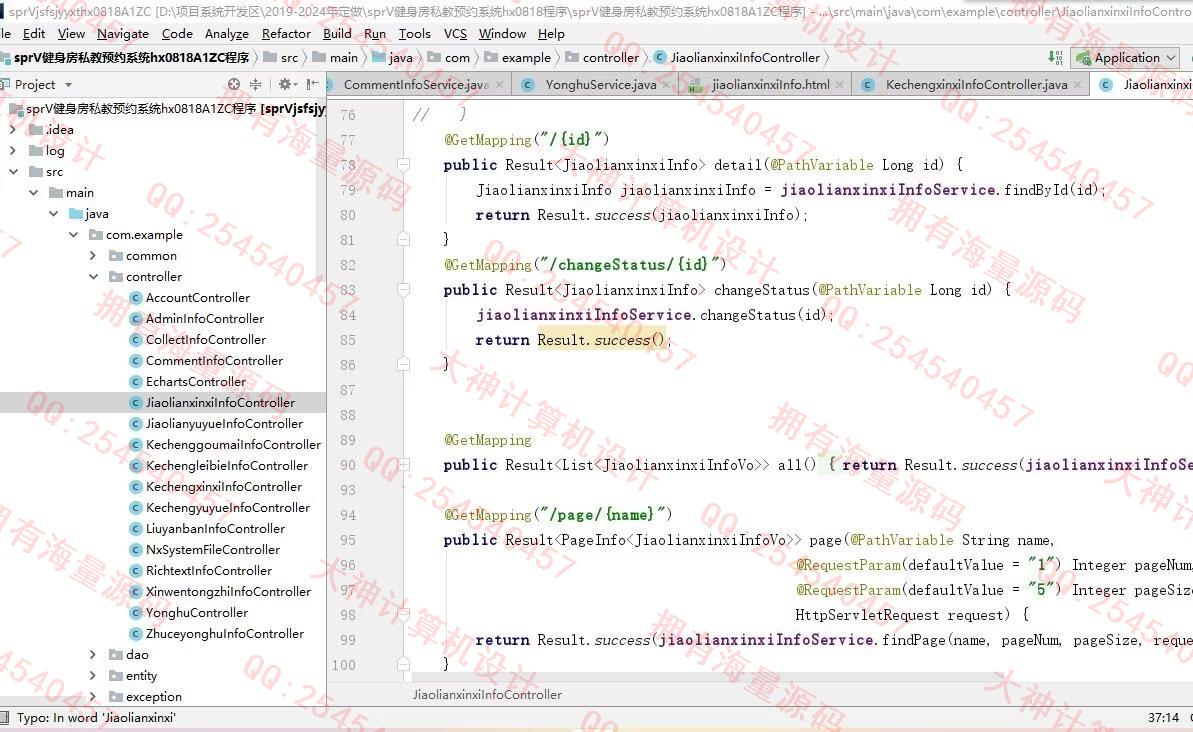Open the Navigate menu
The width and height of the screenshot is (1193, 732).
point(122,33)
